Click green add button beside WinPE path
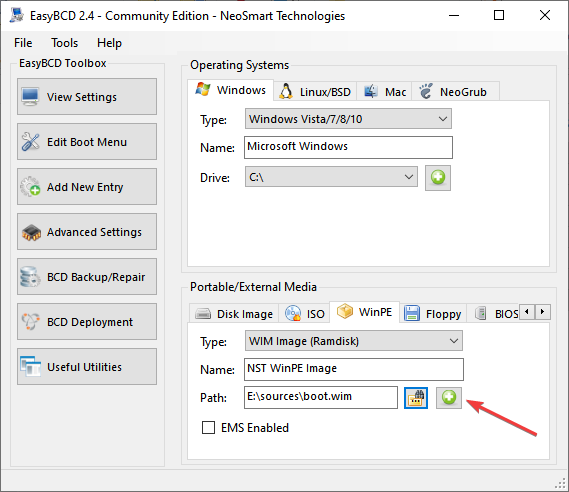This screenshot has height=492, width=569. pyautogui.click(x=449, y=398)
